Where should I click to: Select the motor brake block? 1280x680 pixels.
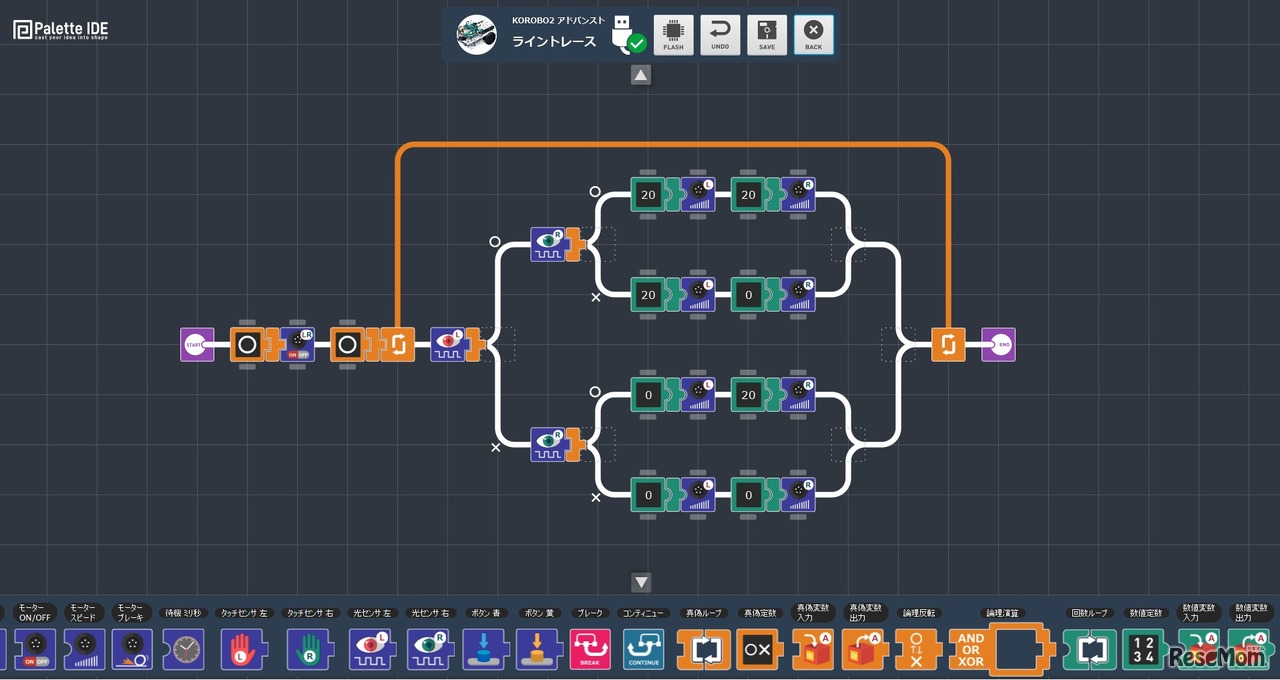coord(132,648)
